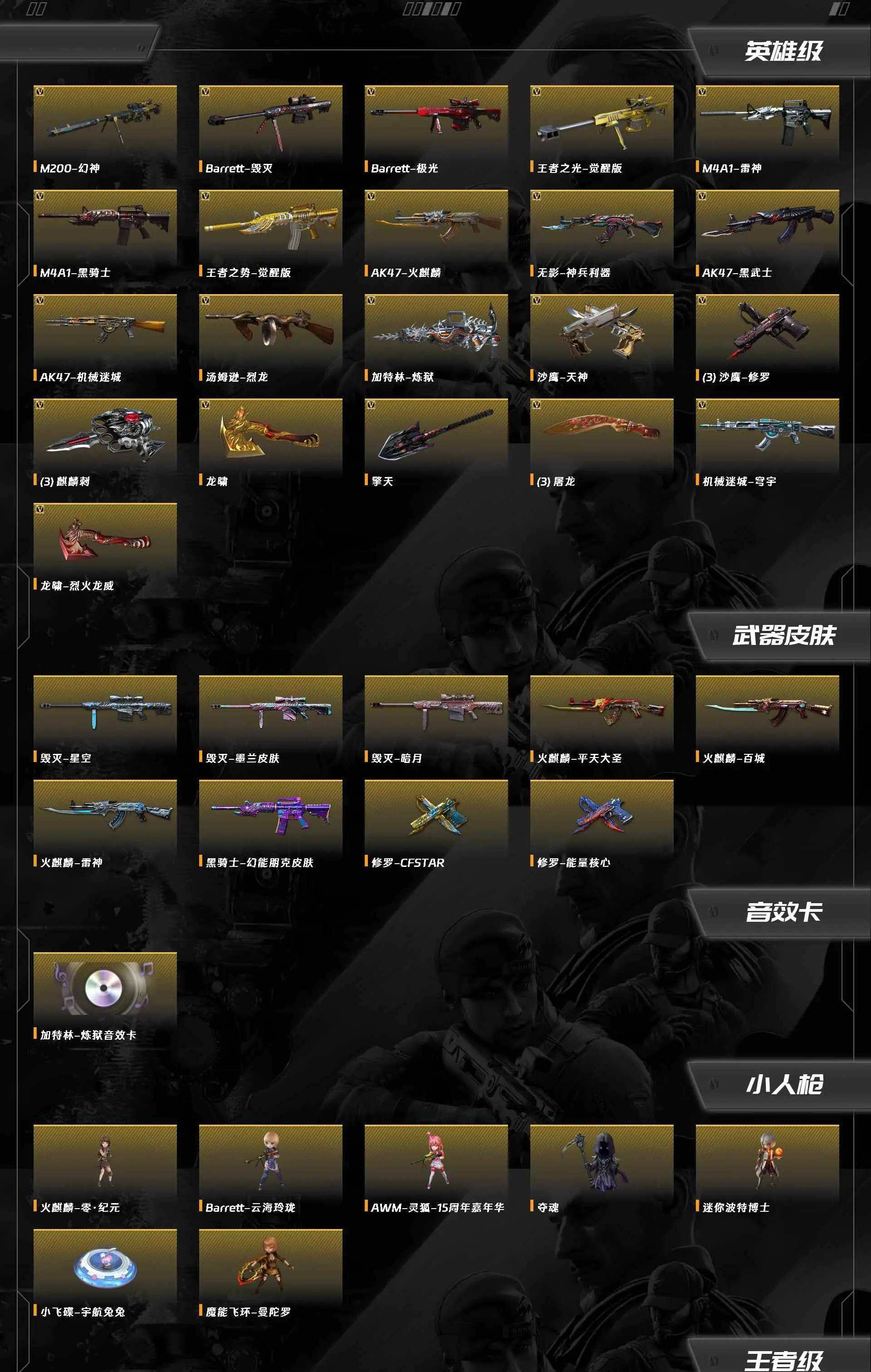The width and height of the screenshot is (871, 1372).
Task: Select the 小人枪 category header
Action: (x=783, y=1084)
